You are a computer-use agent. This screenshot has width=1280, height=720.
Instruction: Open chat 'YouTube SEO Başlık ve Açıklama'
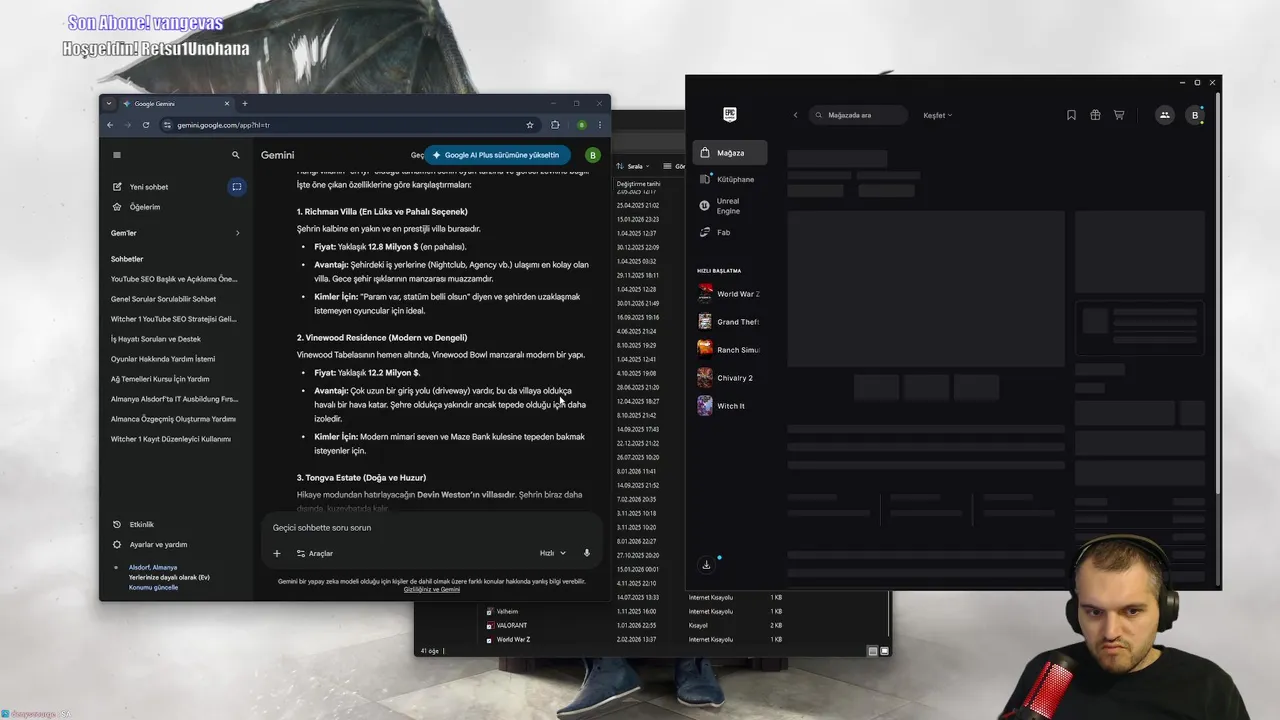point(174,279)
